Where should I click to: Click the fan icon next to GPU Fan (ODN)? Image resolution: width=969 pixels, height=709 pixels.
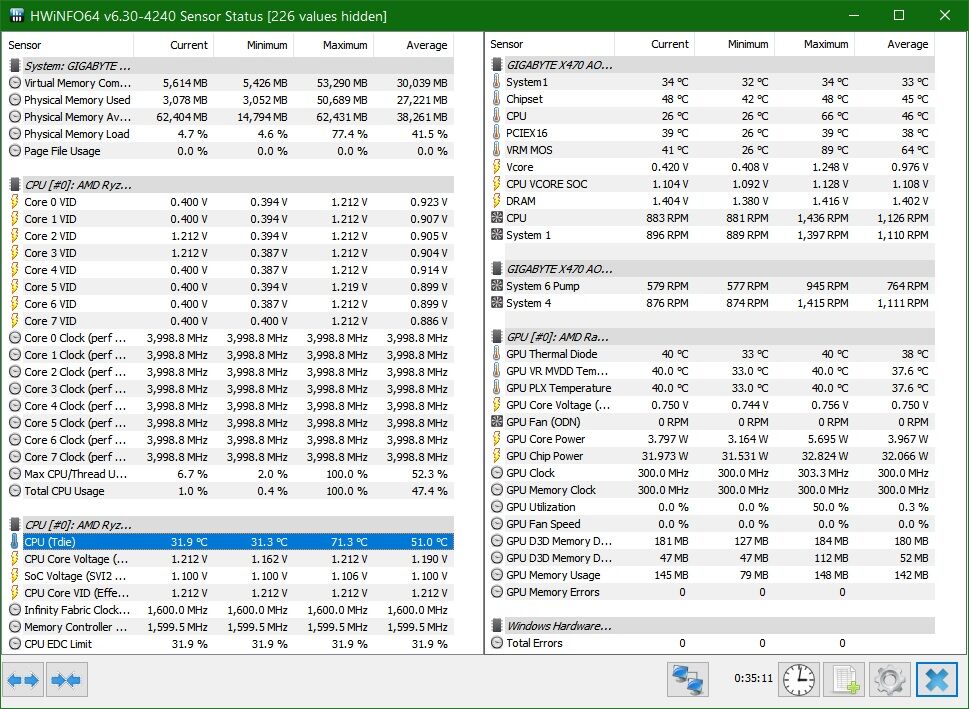pyautogui.click(x=496, y=422)
